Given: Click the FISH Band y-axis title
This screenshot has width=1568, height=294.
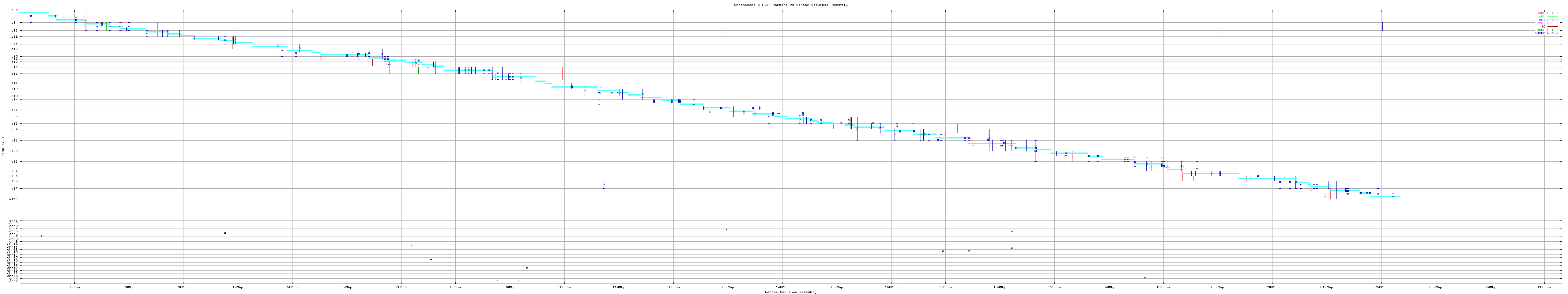Looking at the screenshot, I should click(4, 147).
